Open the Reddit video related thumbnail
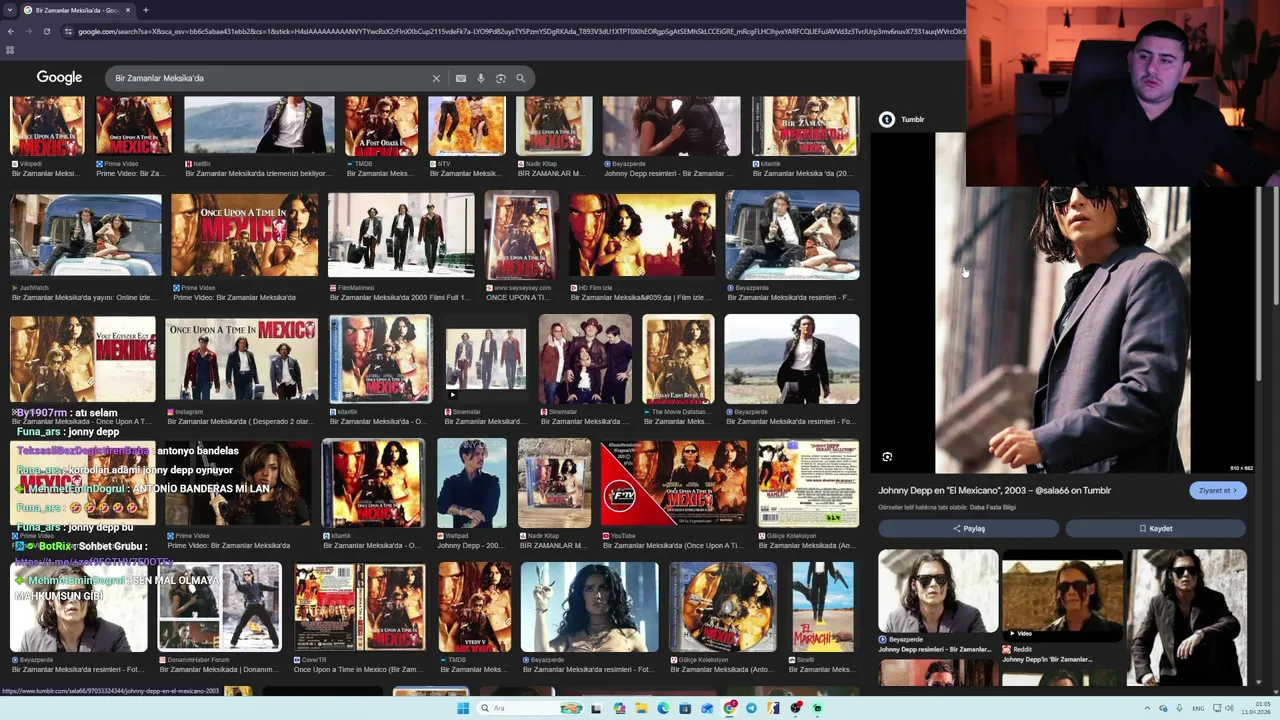 (1062, 594)
